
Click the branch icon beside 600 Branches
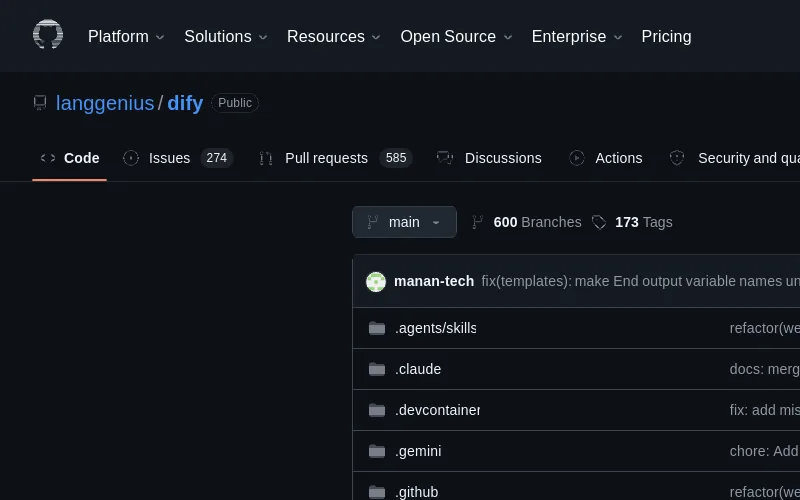pos(478,222)
